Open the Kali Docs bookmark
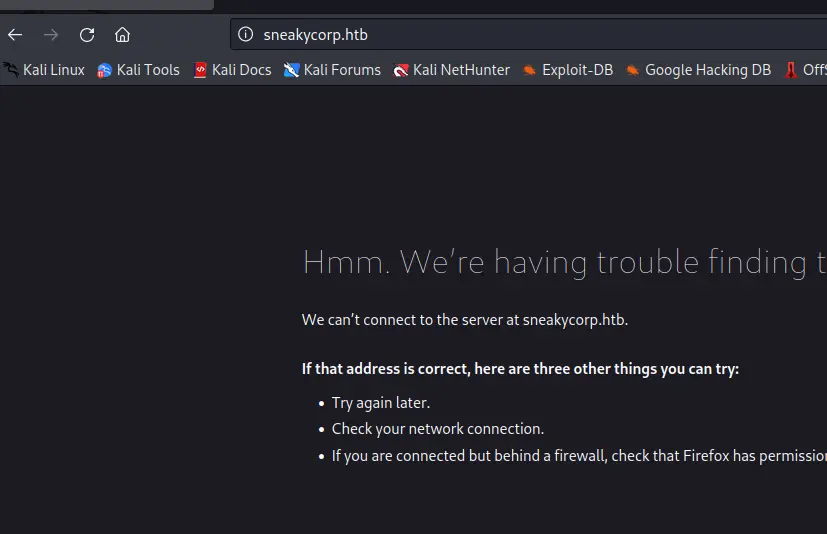The width and height of the screenshot is (827, 534). pyautogui.click(x=233, y=70)
